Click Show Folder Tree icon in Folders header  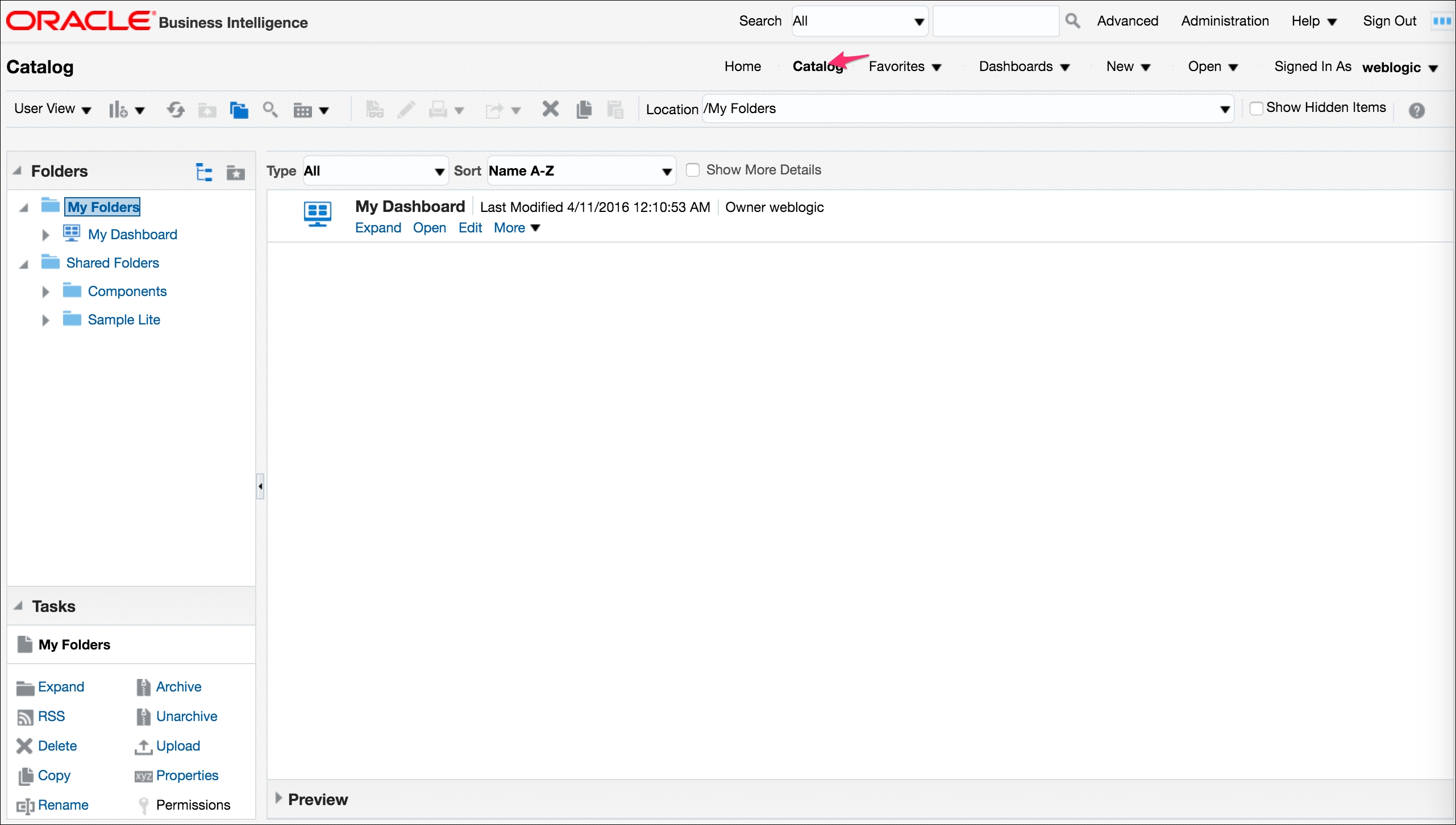204,172
